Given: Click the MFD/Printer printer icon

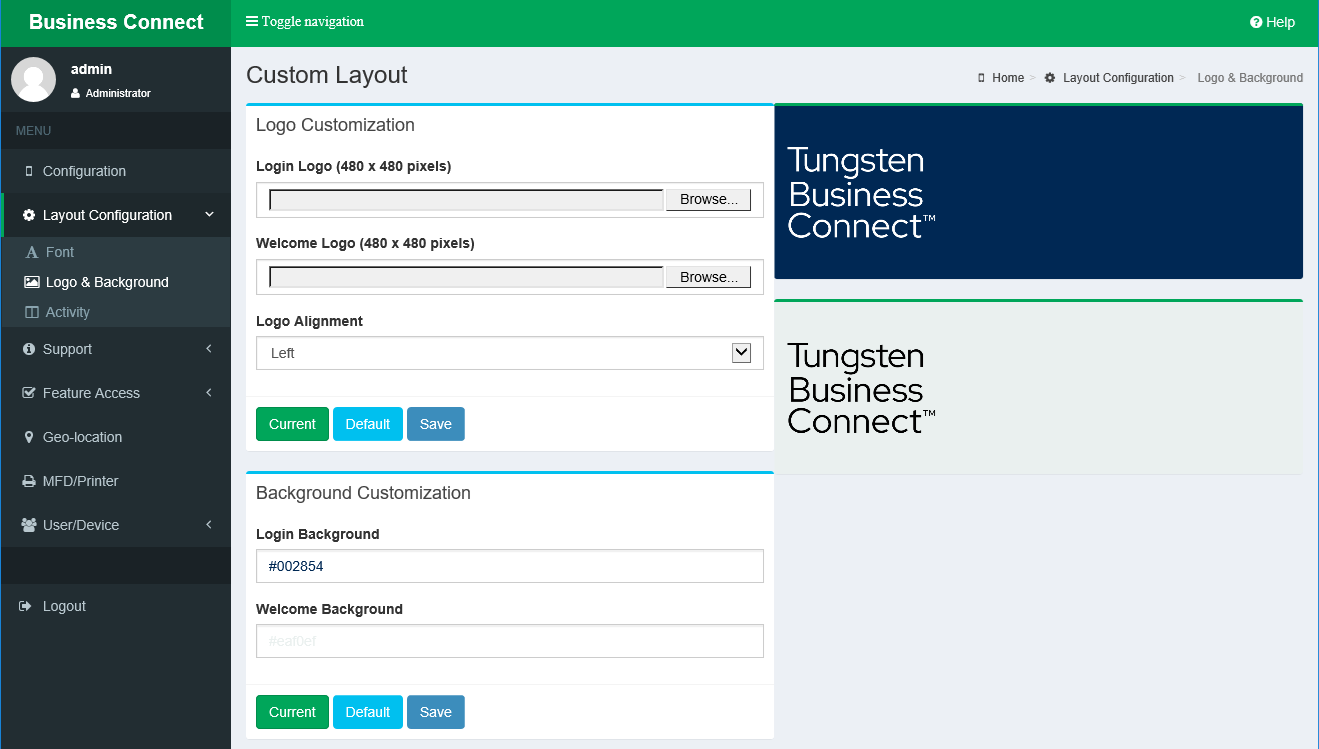Looking at the screenshot, I should (x=28, y=481).
